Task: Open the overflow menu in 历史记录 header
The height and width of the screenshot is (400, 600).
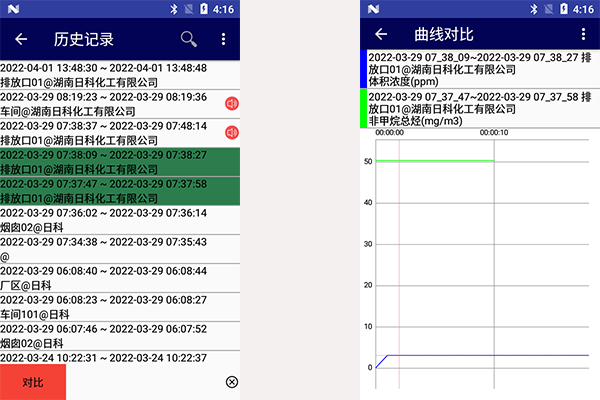Action: [x=223, y=40]
